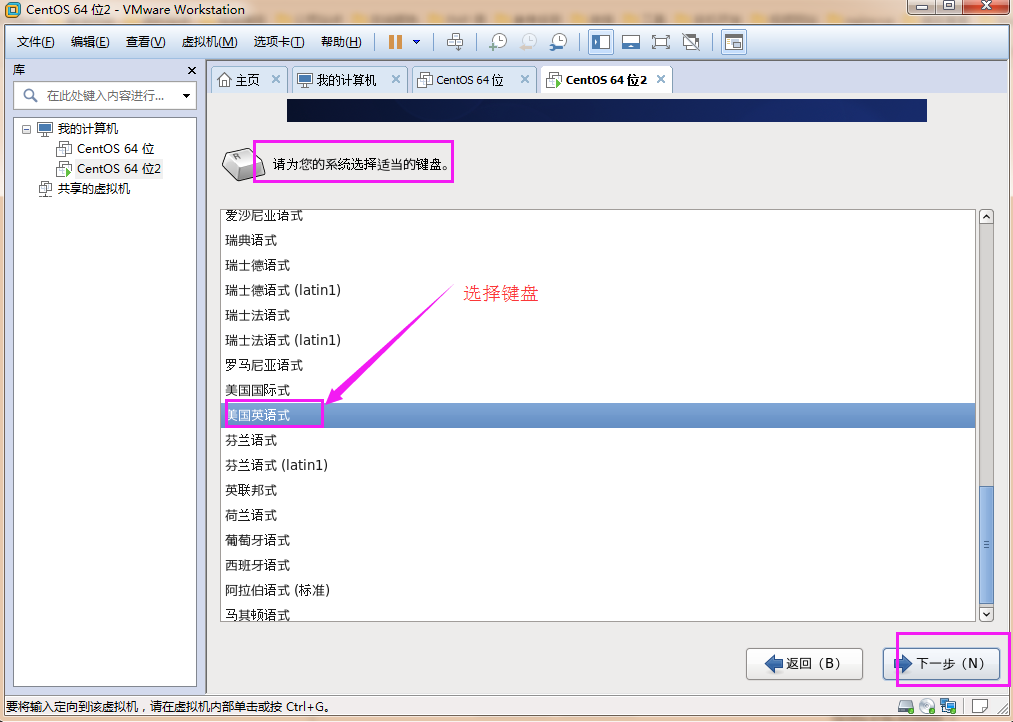1013x722 pixels.
Task: Take a snapshot using the toolbar icon
Action: point(497,42)
